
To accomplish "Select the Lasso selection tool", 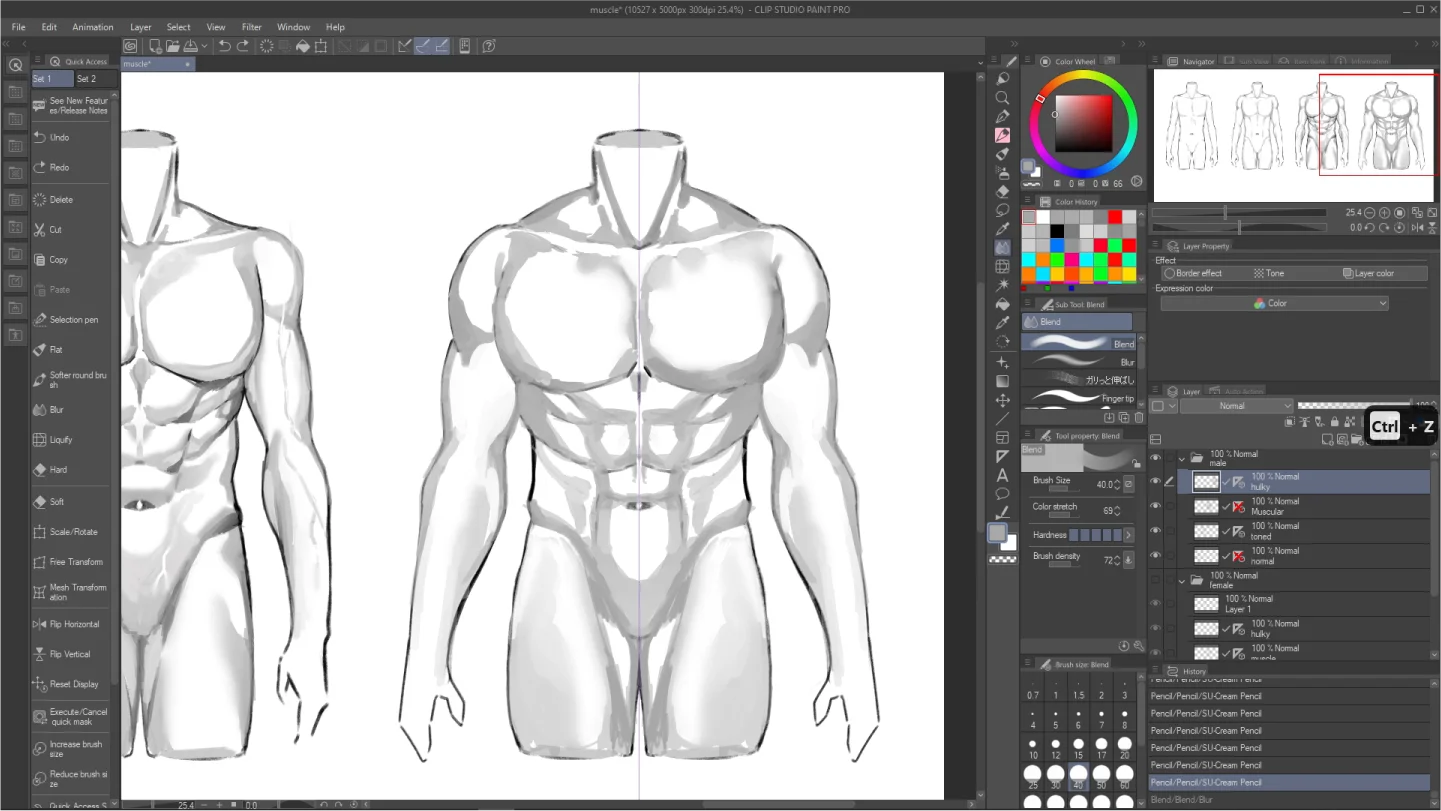I will pos(1002,210).
